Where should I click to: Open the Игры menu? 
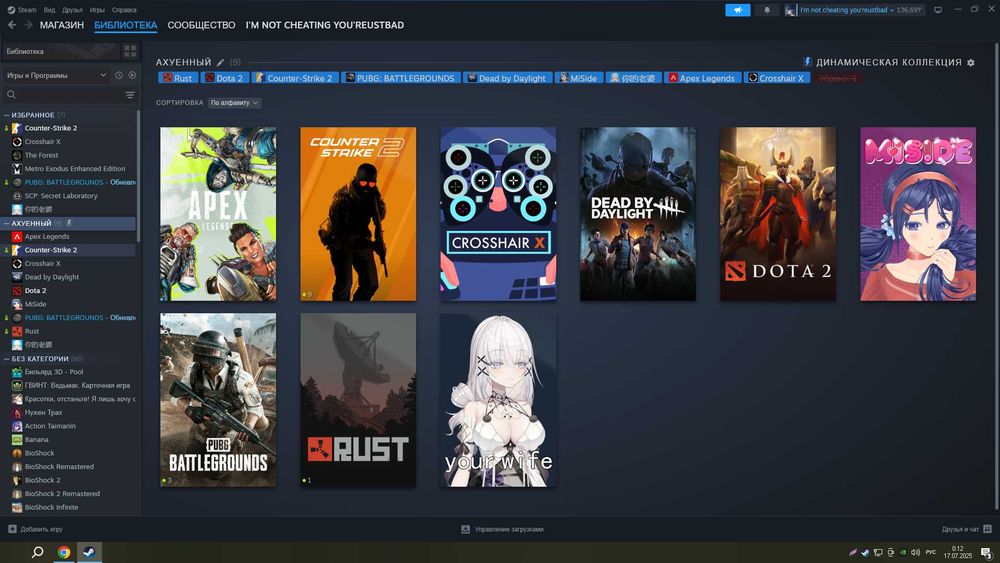[x=97, y=10]
